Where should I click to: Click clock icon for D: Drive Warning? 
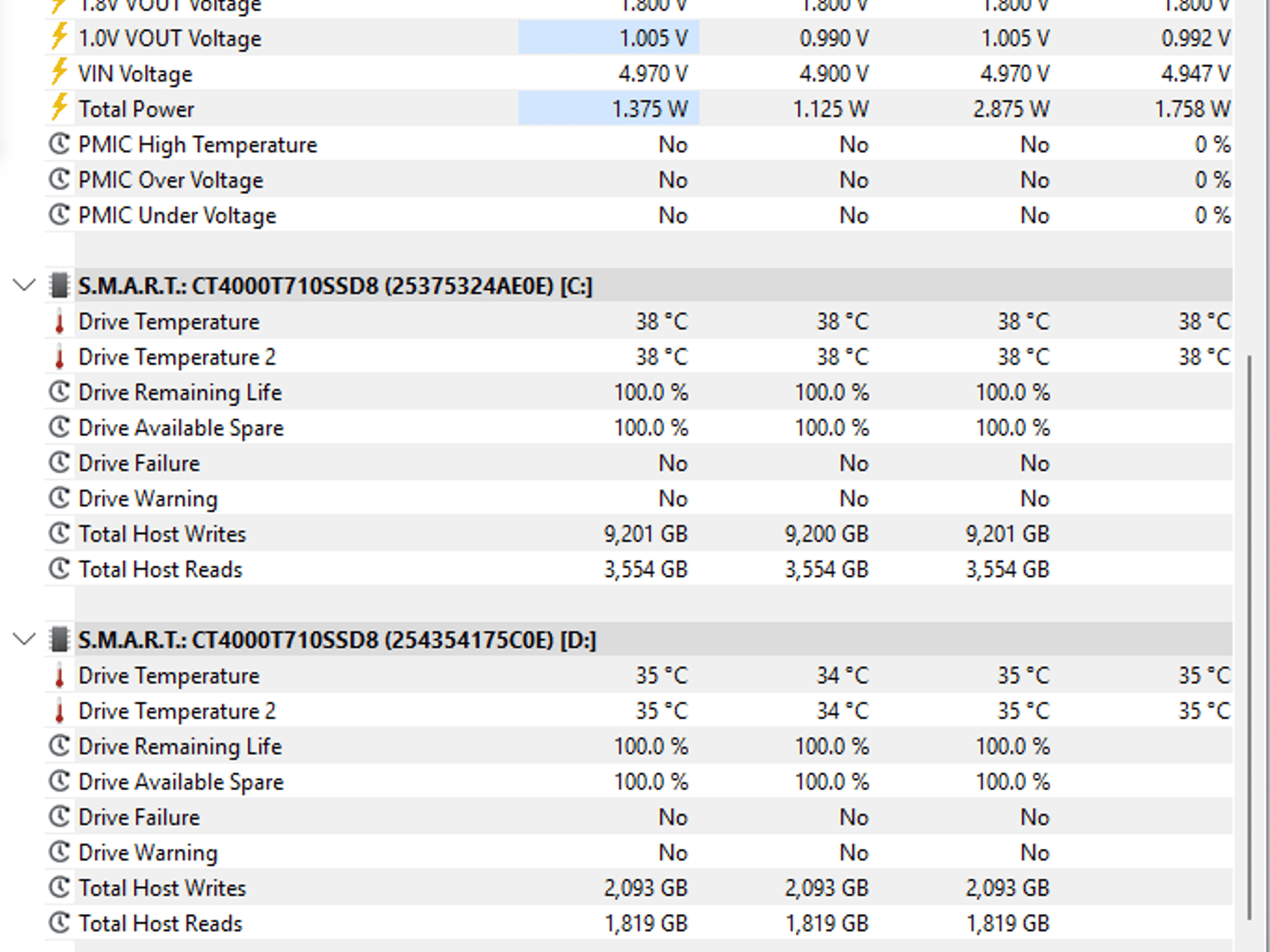(59, 852)
